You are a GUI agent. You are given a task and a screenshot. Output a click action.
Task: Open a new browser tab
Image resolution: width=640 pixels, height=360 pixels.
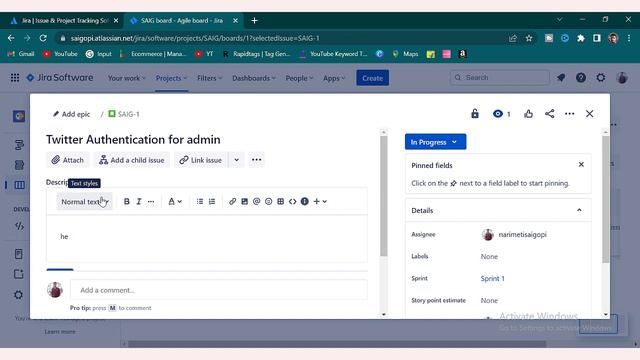254,20
